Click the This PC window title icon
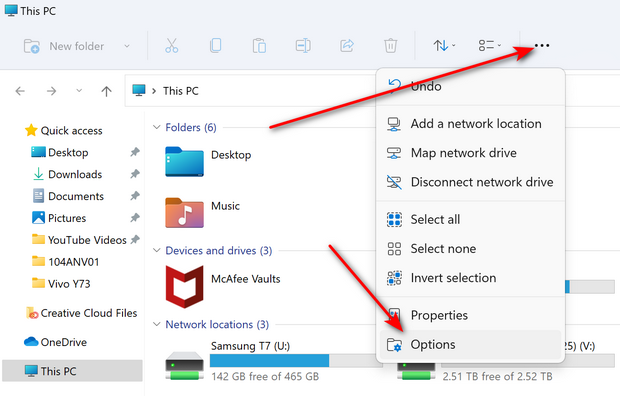The image size is (620, 396). 11,11
